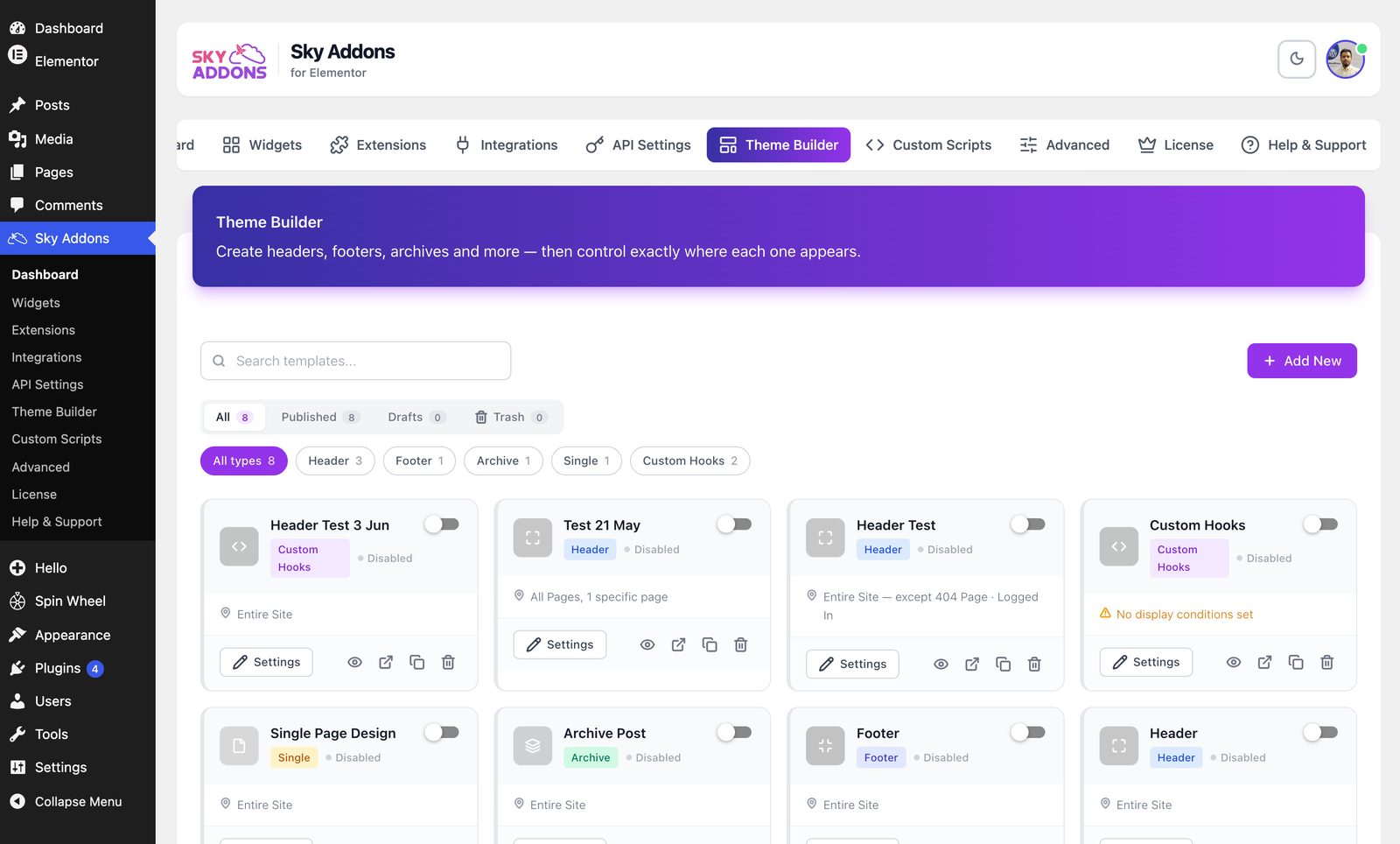Screen dimensions: 1400x844
Task: Switch on the Footer template toggle
Action: click(1028, 733)
